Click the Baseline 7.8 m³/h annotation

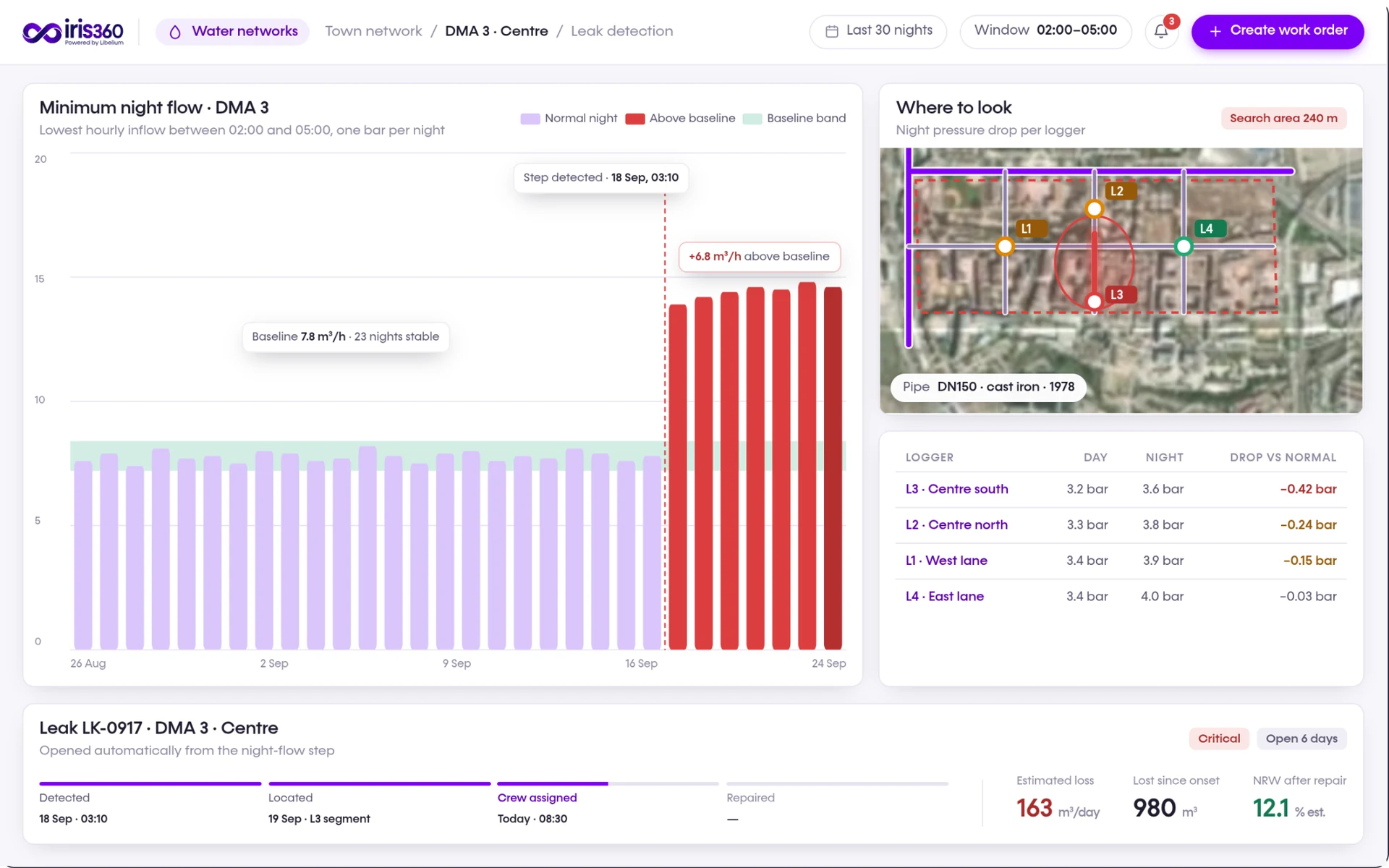tap(345, 337)
